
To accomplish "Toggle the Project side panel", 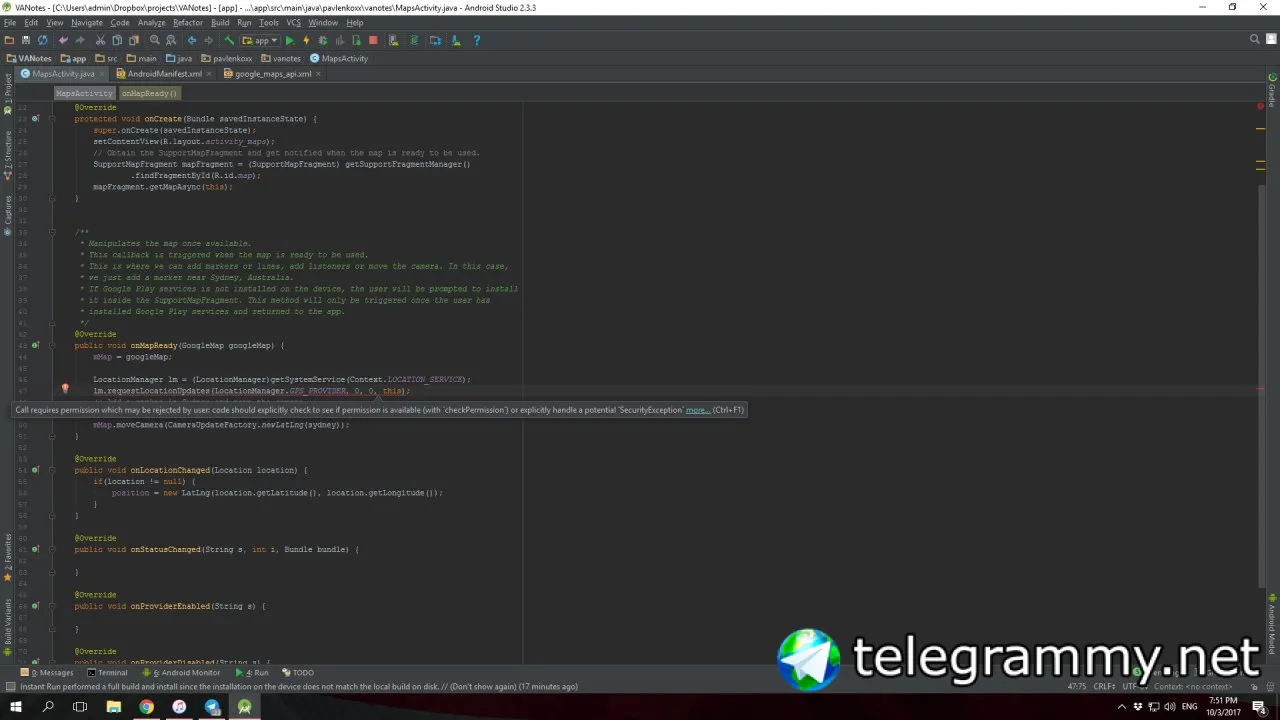I will click(x=8, y=94).
